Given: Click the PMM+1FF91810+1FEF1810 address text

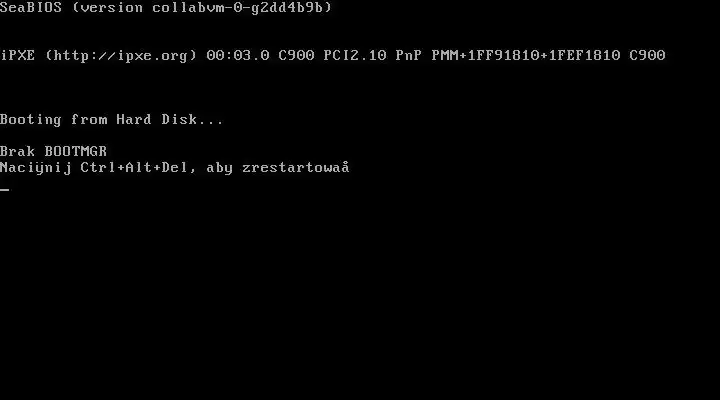Looking at the screenshot, I should coord(526,56).
